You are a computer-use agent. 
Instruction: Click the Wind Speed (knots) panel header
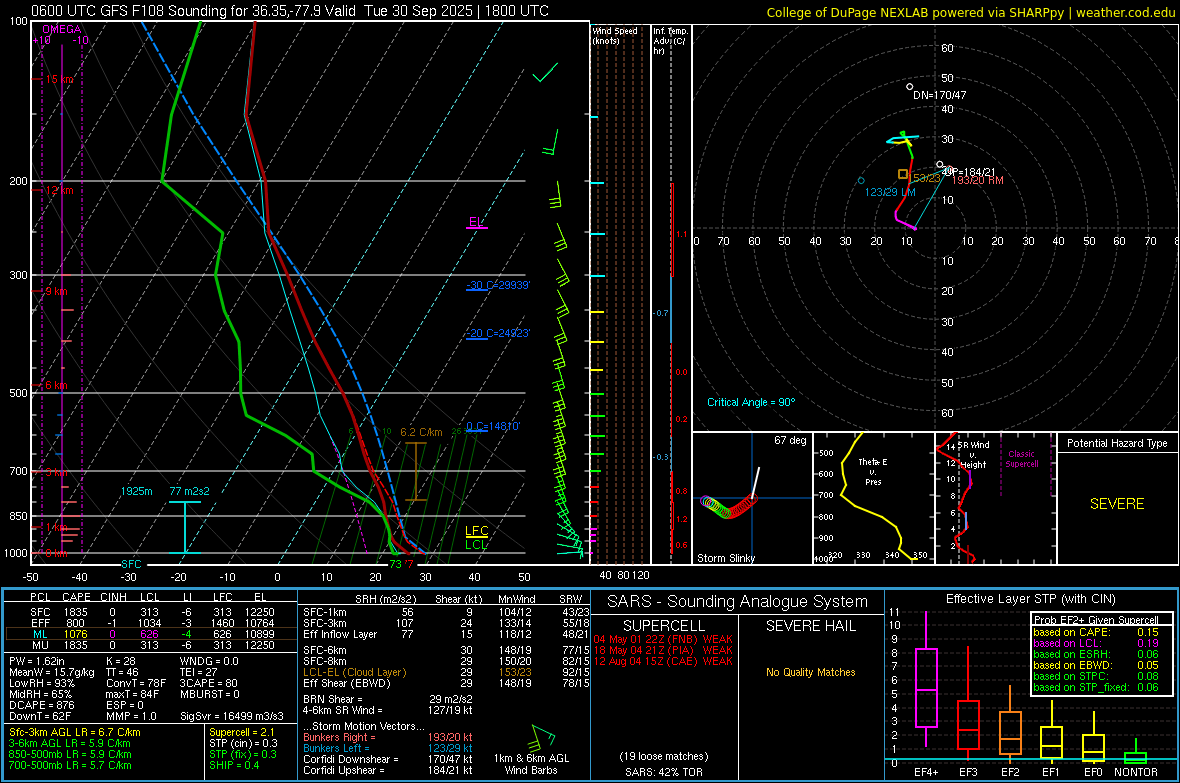(615, 35)
